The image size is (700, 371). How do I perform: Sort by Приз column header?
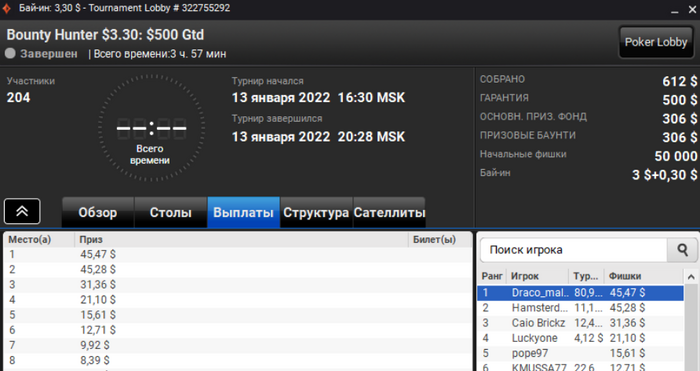(241, 240)
